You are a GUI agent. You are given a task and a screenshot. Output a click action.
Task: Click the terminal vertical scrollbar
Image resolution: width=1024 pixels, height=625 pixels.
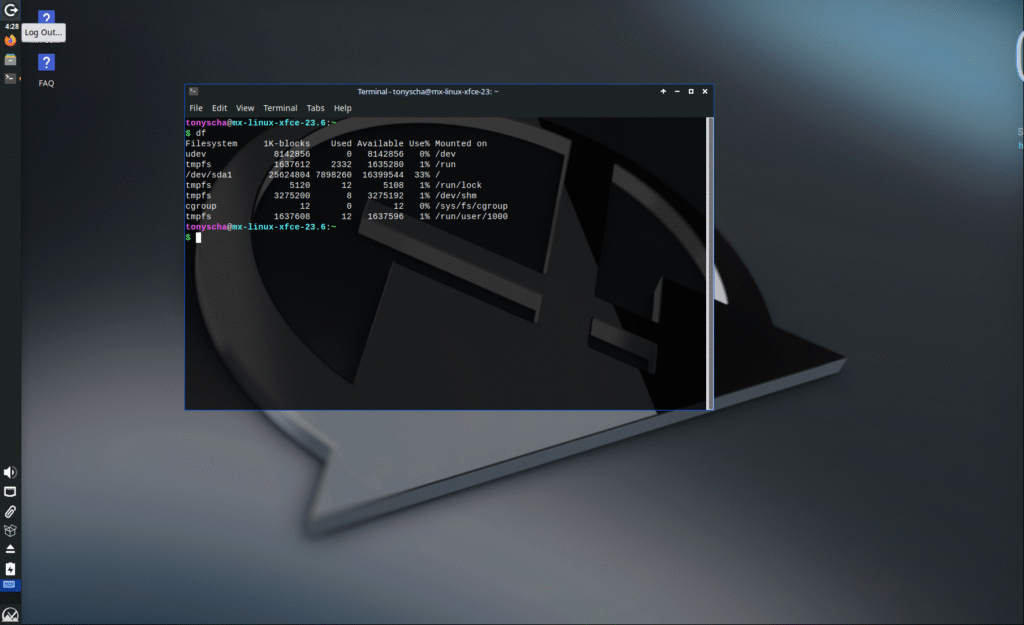click(x=710, y=263)
